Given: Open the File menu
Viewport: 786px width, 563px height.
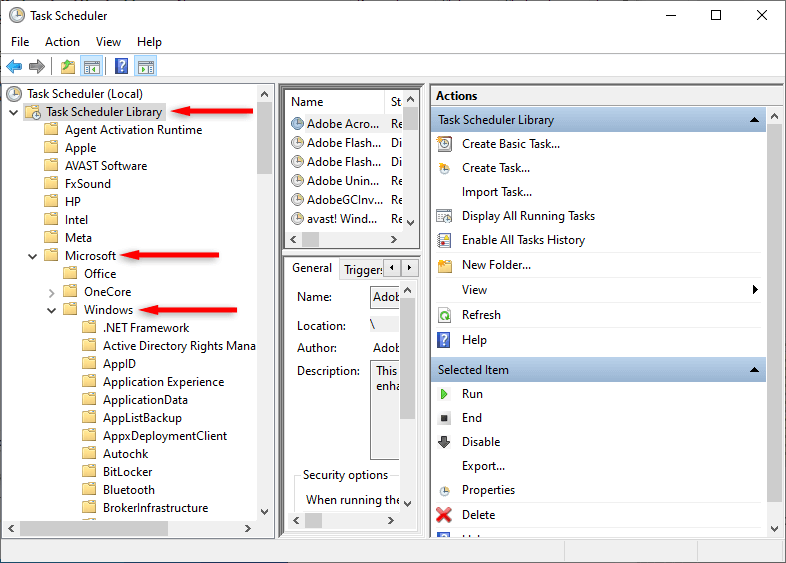Looking at the screenshot, I should point(20,42).
